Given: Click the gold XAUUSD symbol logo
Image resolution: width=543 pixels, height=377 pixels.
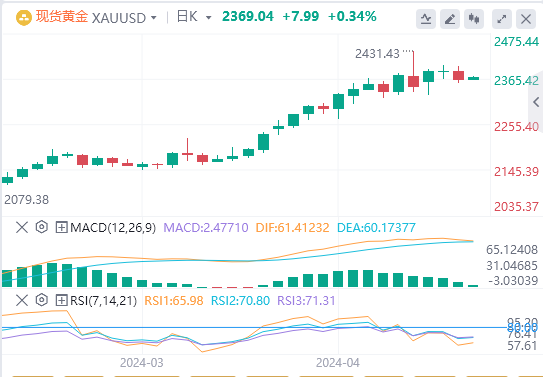Looking at the screenshot, I should point(24,17).
